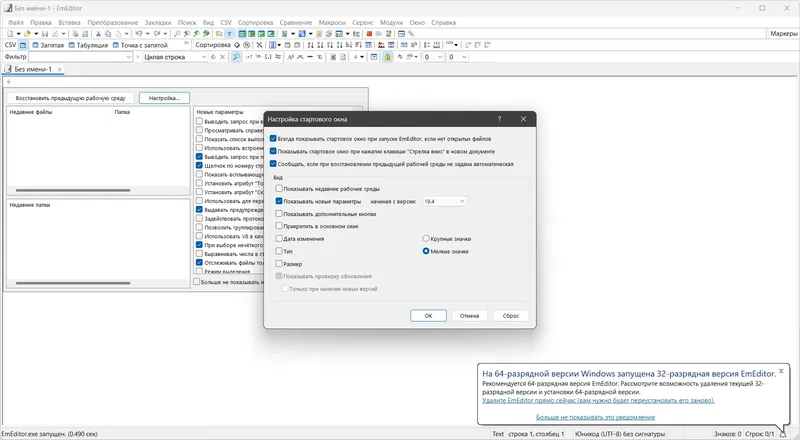Image resolution: width=800 pixels, height=440 pixels.
Task: Check 'Дата изменения' option
Action: pos(279,238)
